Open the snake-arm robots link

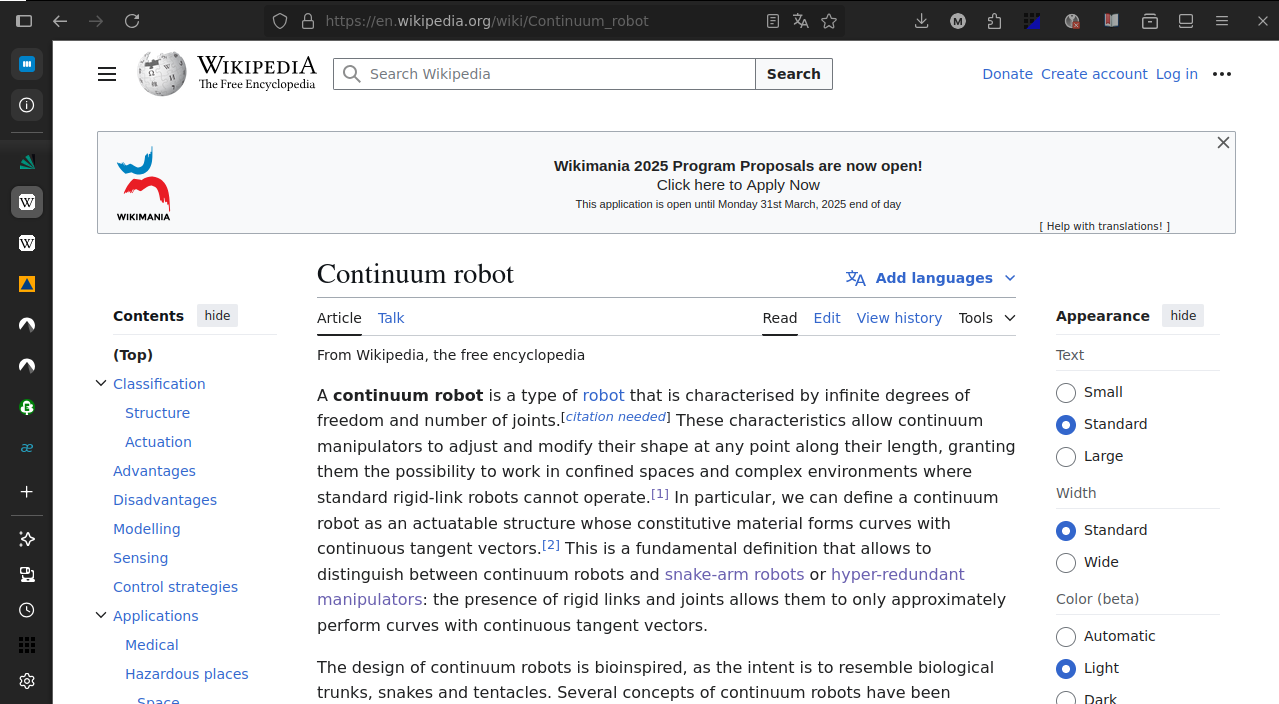(x=734, y=574)
